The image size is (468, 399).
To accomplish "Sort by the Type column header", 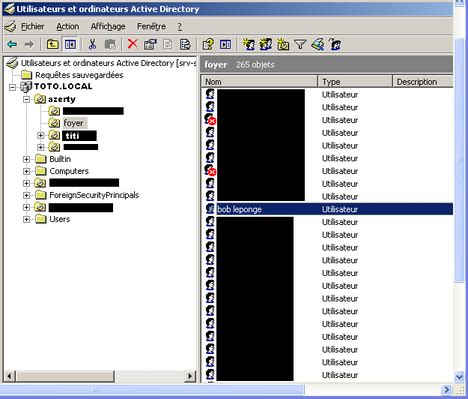I will pos(355,82).
